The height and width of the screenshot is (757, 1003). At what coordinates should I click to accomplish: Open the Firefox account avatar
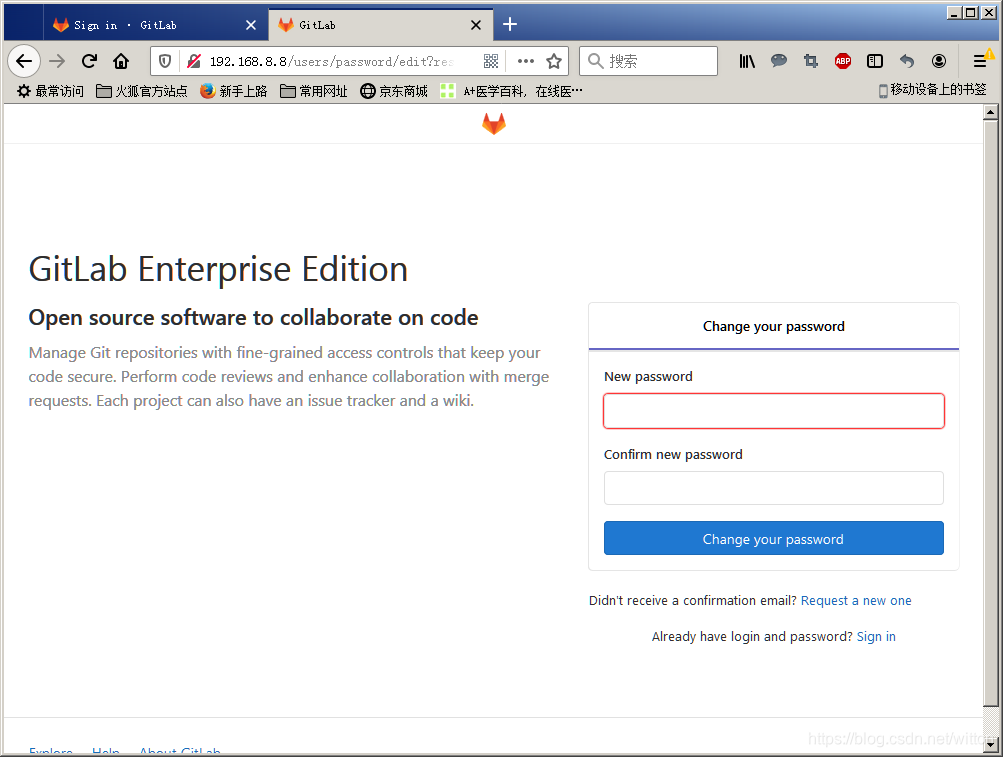939,61
